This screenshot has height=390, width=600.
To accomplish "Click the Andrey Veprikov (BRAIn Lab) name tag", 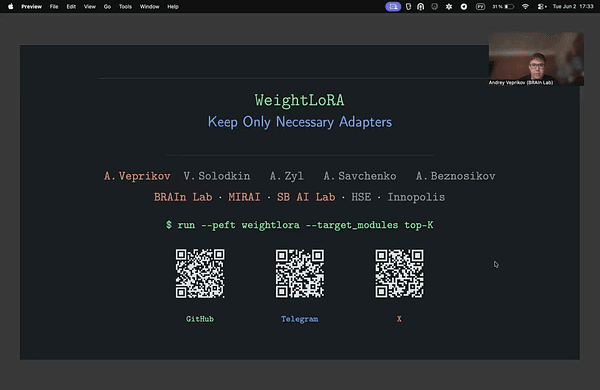I will [x=521, y=82].
